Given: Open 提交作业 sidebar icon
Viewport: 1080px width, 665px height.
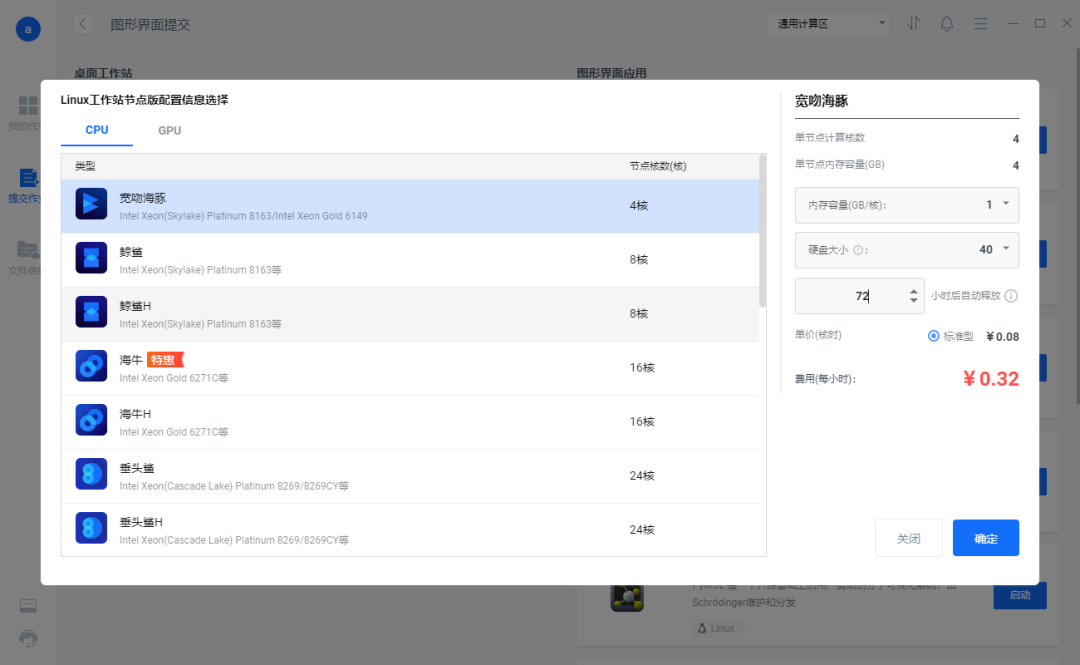Looking at the screenshot, I should click(28, 178).
